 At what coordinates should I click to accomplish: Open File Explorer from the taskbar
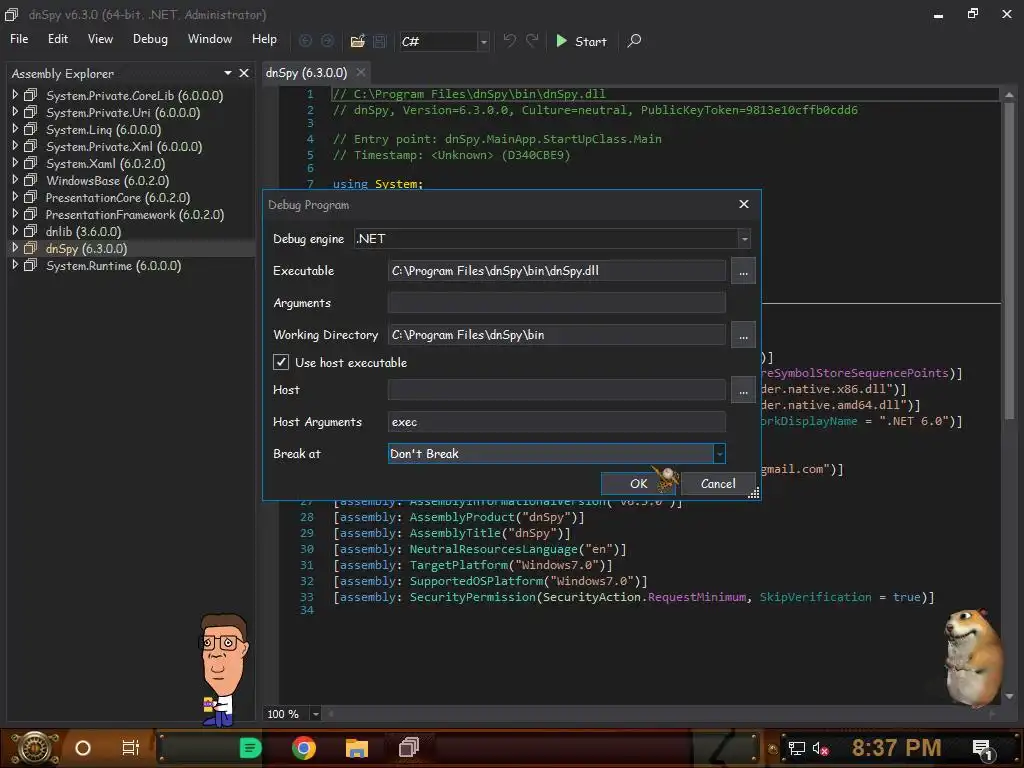coord(357,748)
